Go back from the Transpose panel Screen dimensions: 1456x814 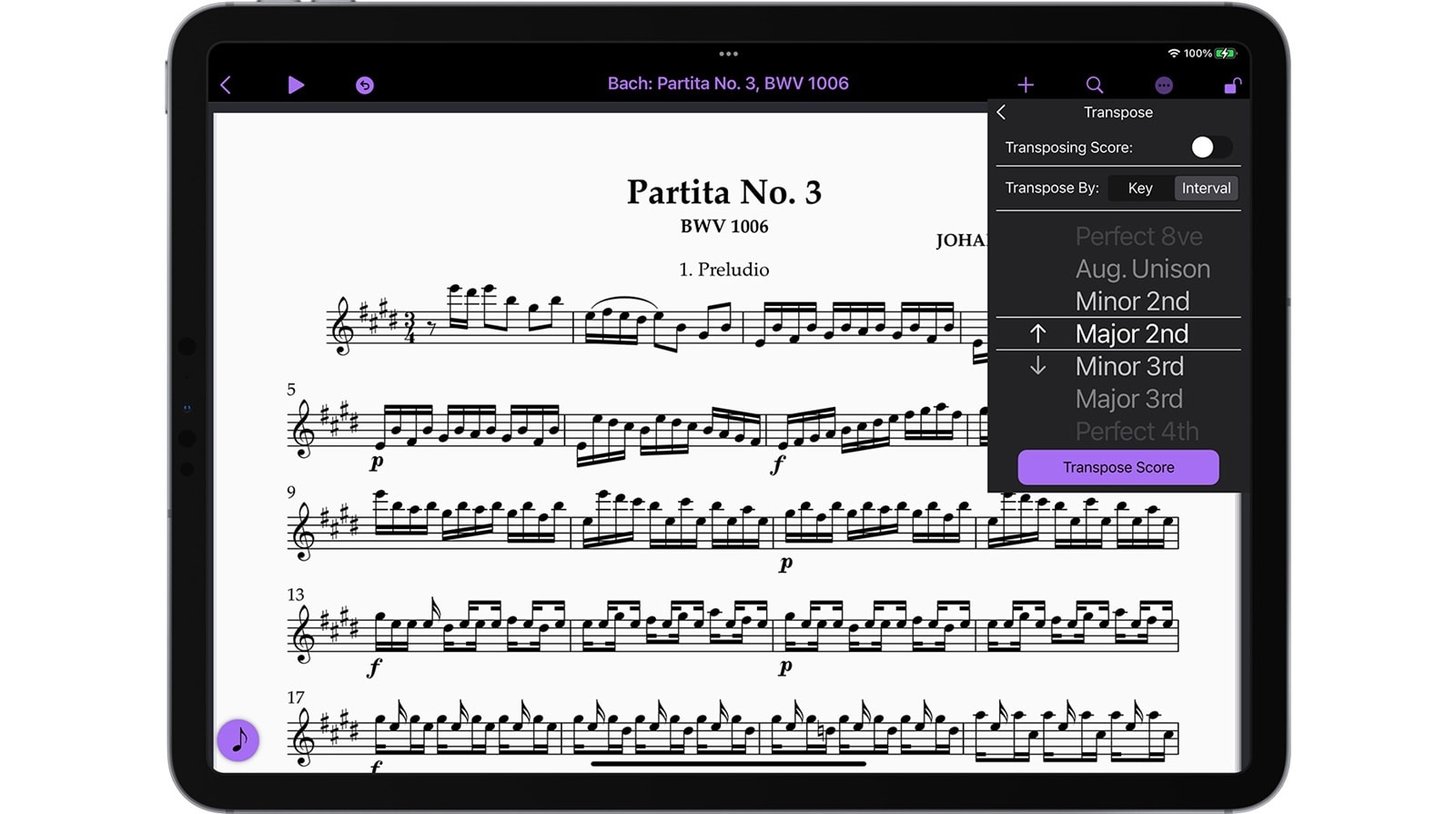1002,112
